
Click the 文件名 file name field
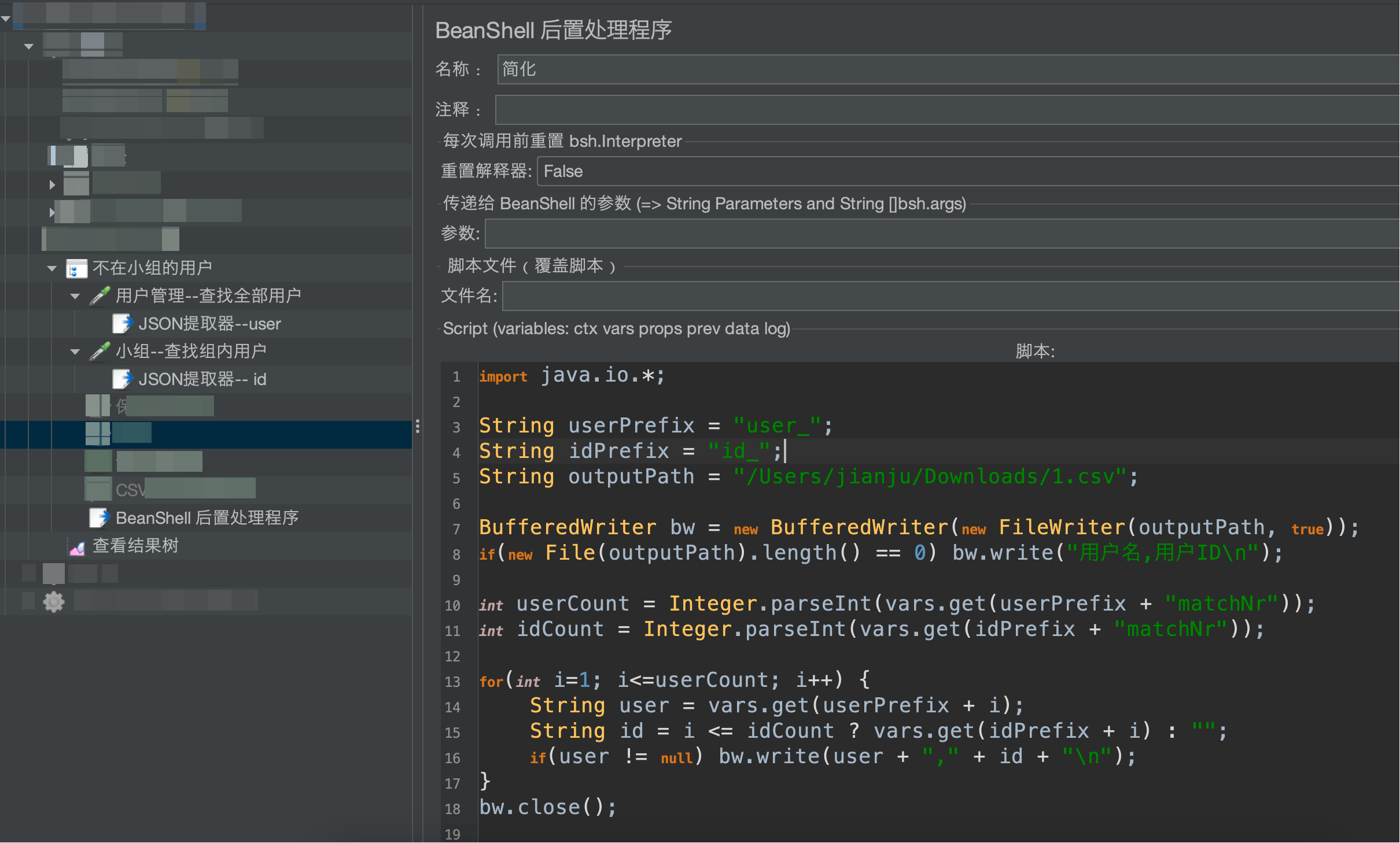(x=950, y=296)
